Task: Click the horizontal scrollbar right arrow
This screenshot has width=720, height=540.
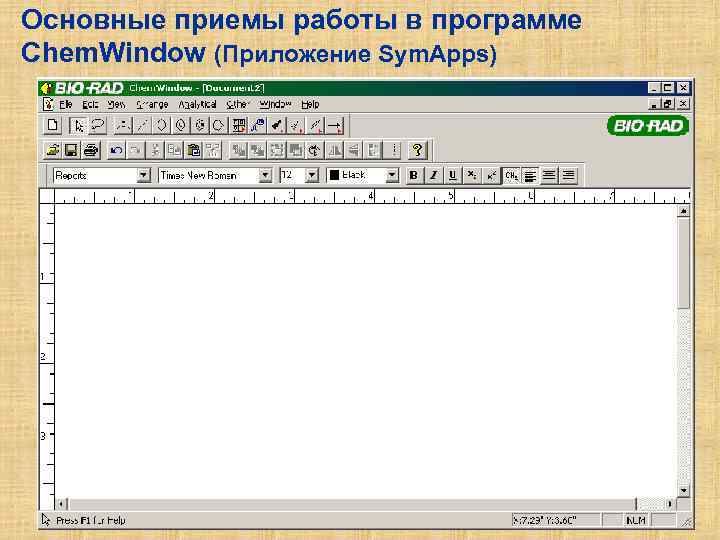Action: point(671,504)
